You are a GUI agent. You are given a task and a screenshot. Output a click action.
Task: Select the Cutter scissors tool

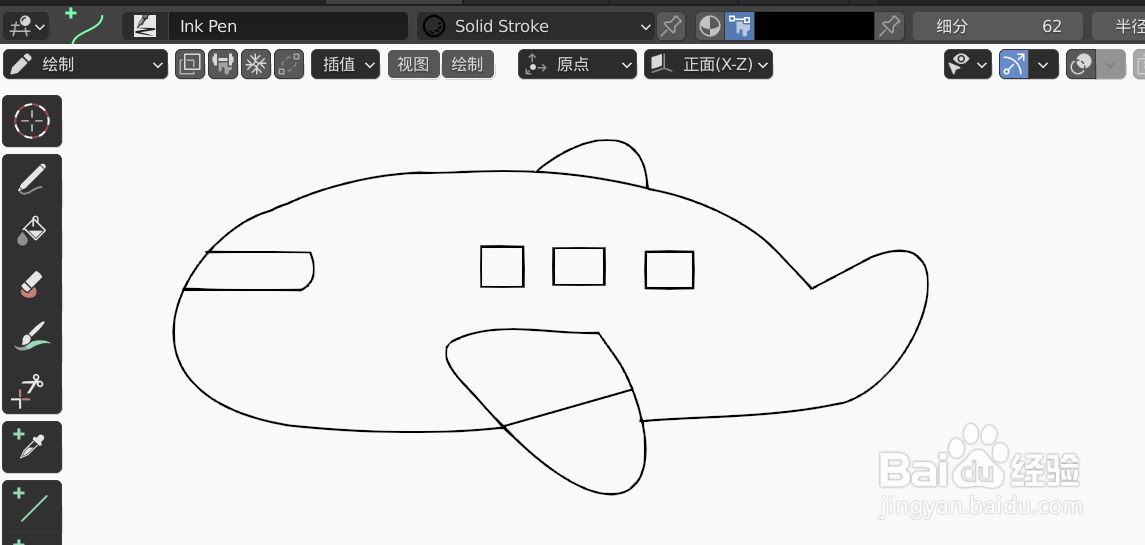click(x=32, y=388)
